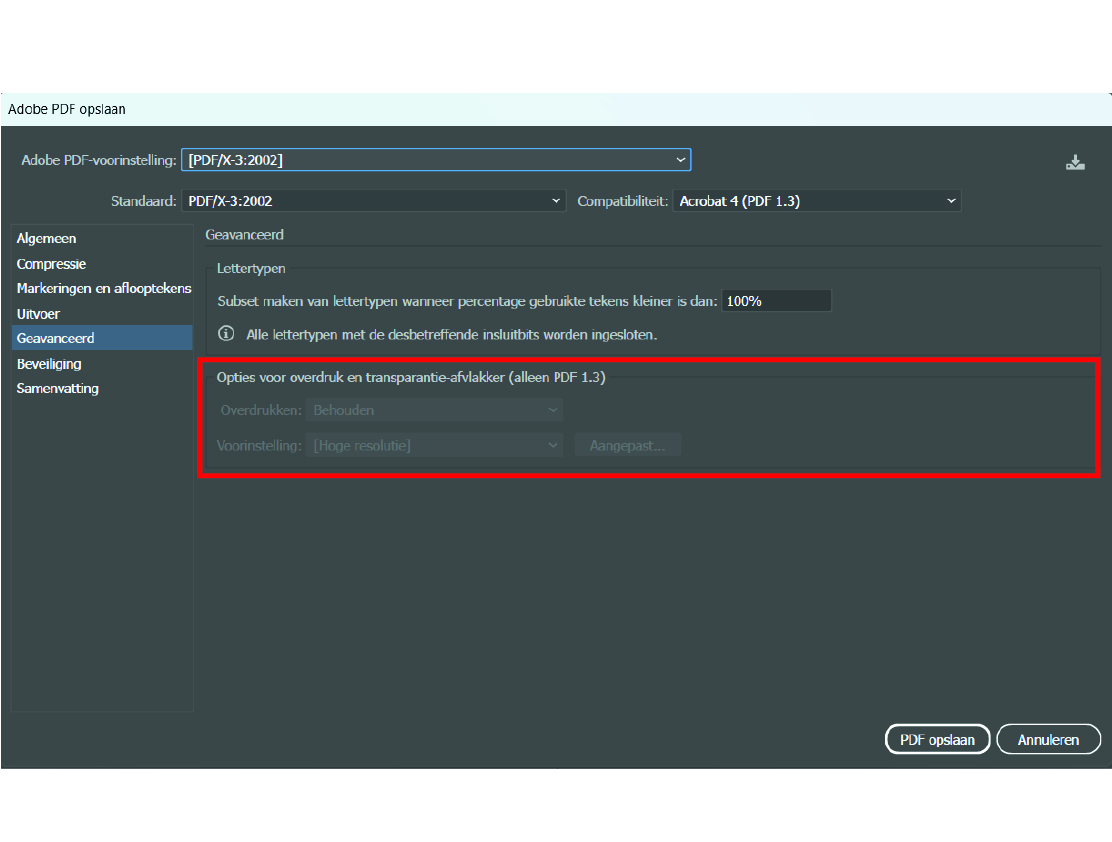The width and height of the screenshot is (1112, 842).
Task: Select Compressie in the sidebar
Action: click(x=52, y=264)
